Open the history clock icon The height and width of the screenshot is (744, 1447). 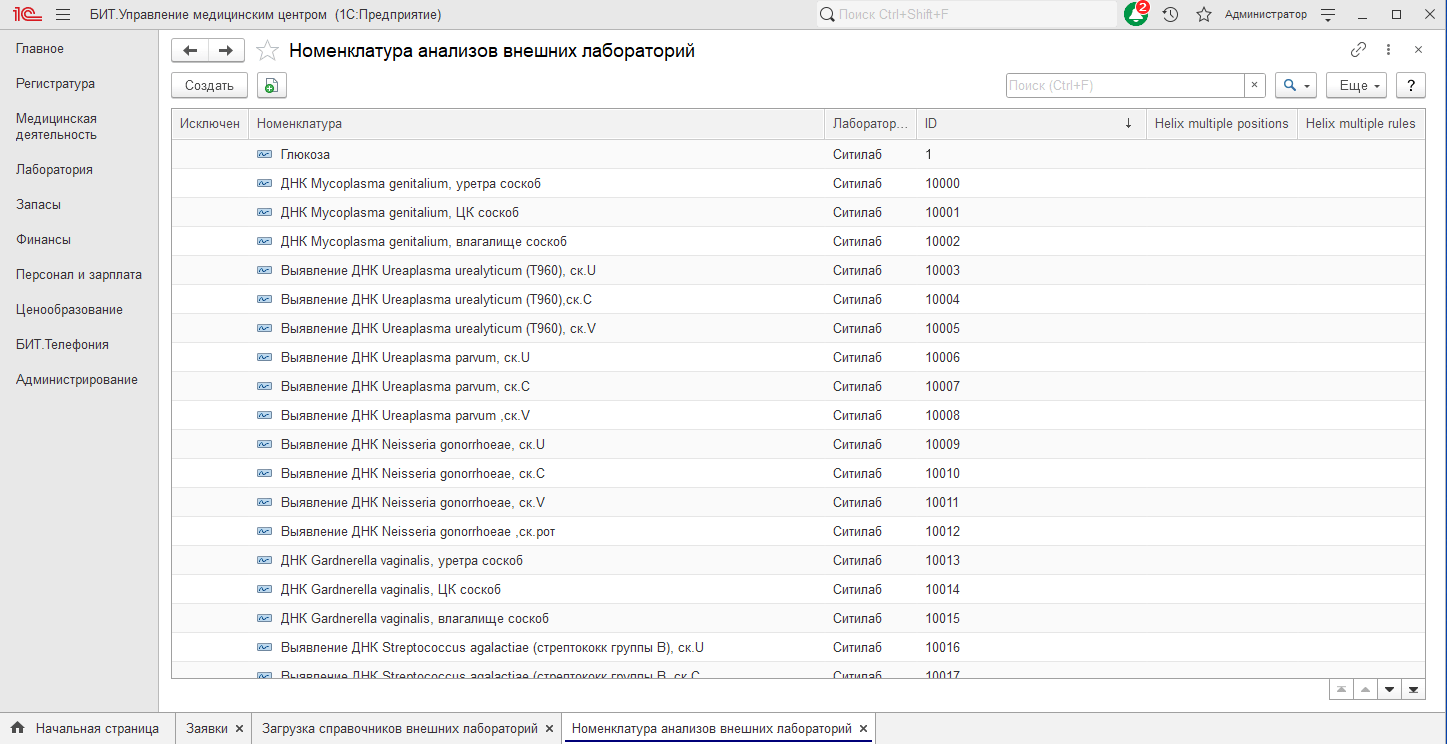1170,15
